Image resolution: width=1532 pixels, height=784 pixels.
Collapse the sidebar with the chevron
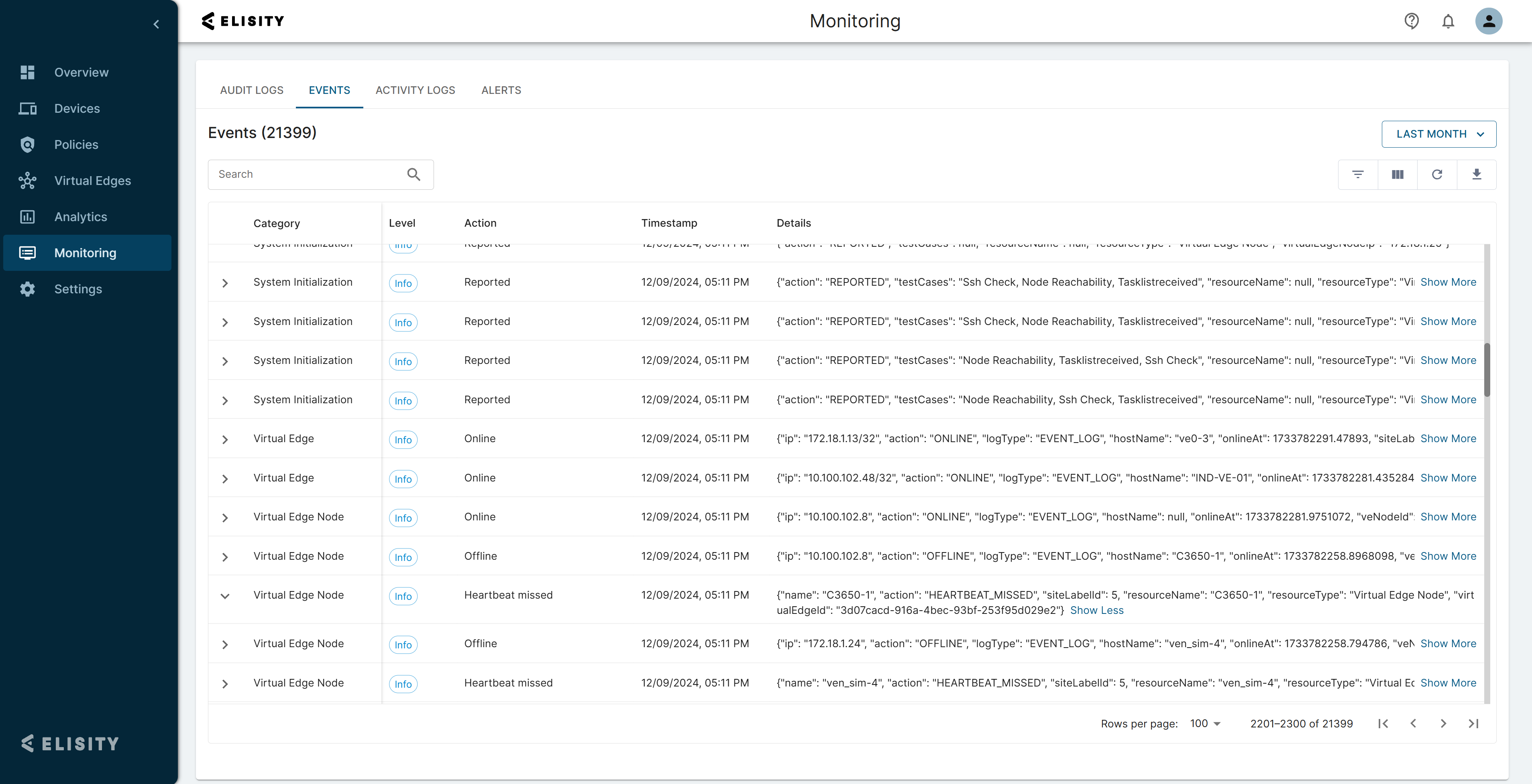click(157, 24)
